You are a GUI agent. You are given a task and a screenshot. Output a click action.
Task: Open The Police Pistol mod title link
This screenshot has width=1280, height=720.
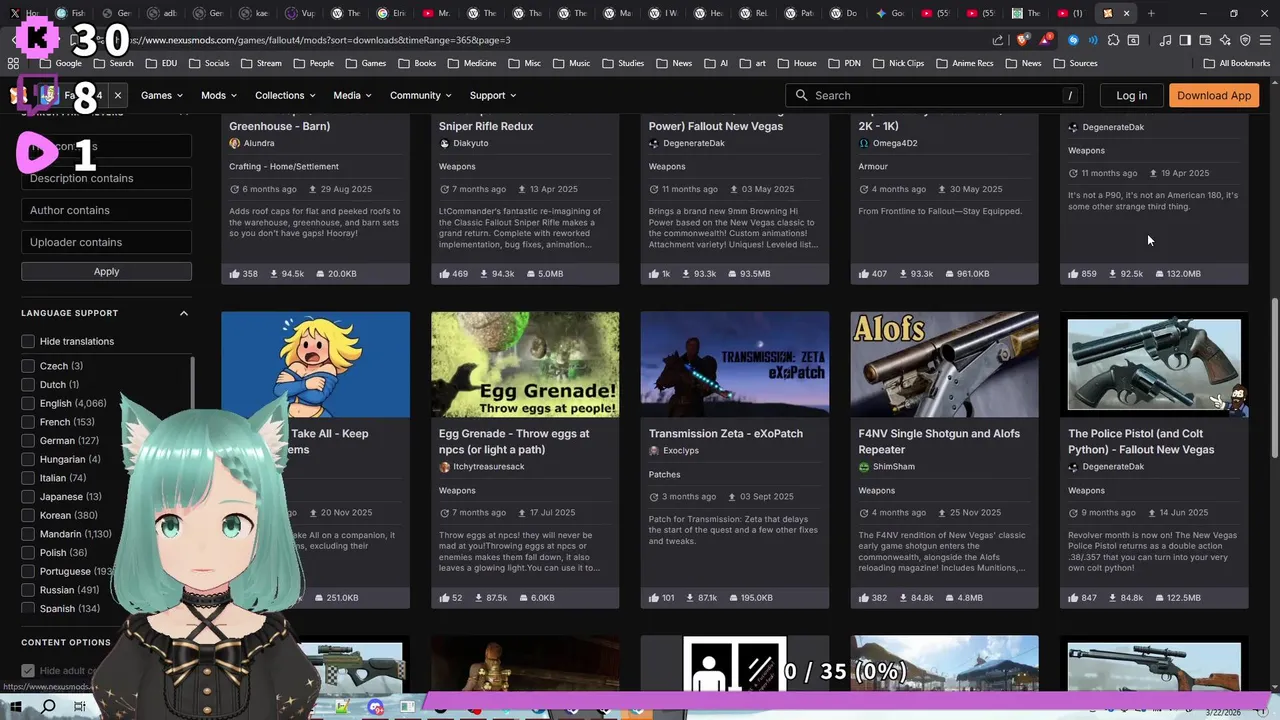(1141, 441)
